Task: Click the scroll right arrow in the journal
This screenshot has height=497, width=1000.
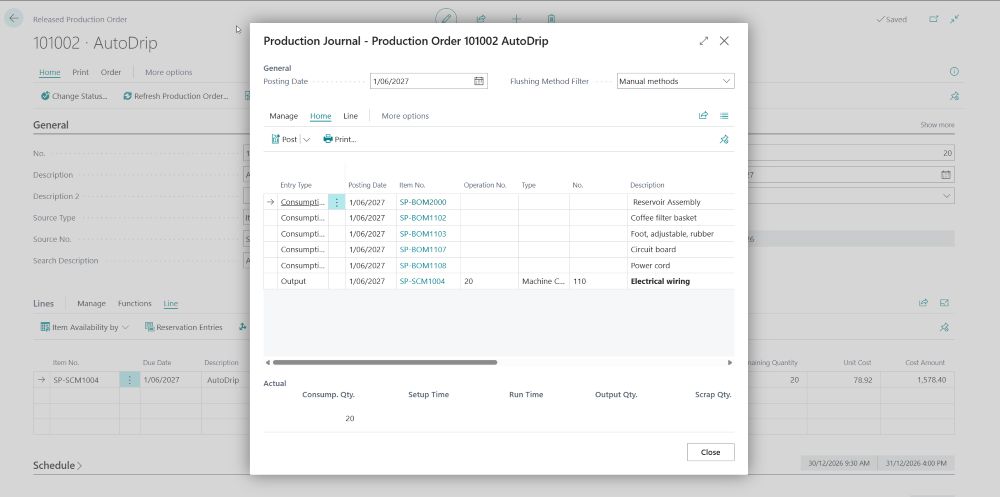Action: 730,362
